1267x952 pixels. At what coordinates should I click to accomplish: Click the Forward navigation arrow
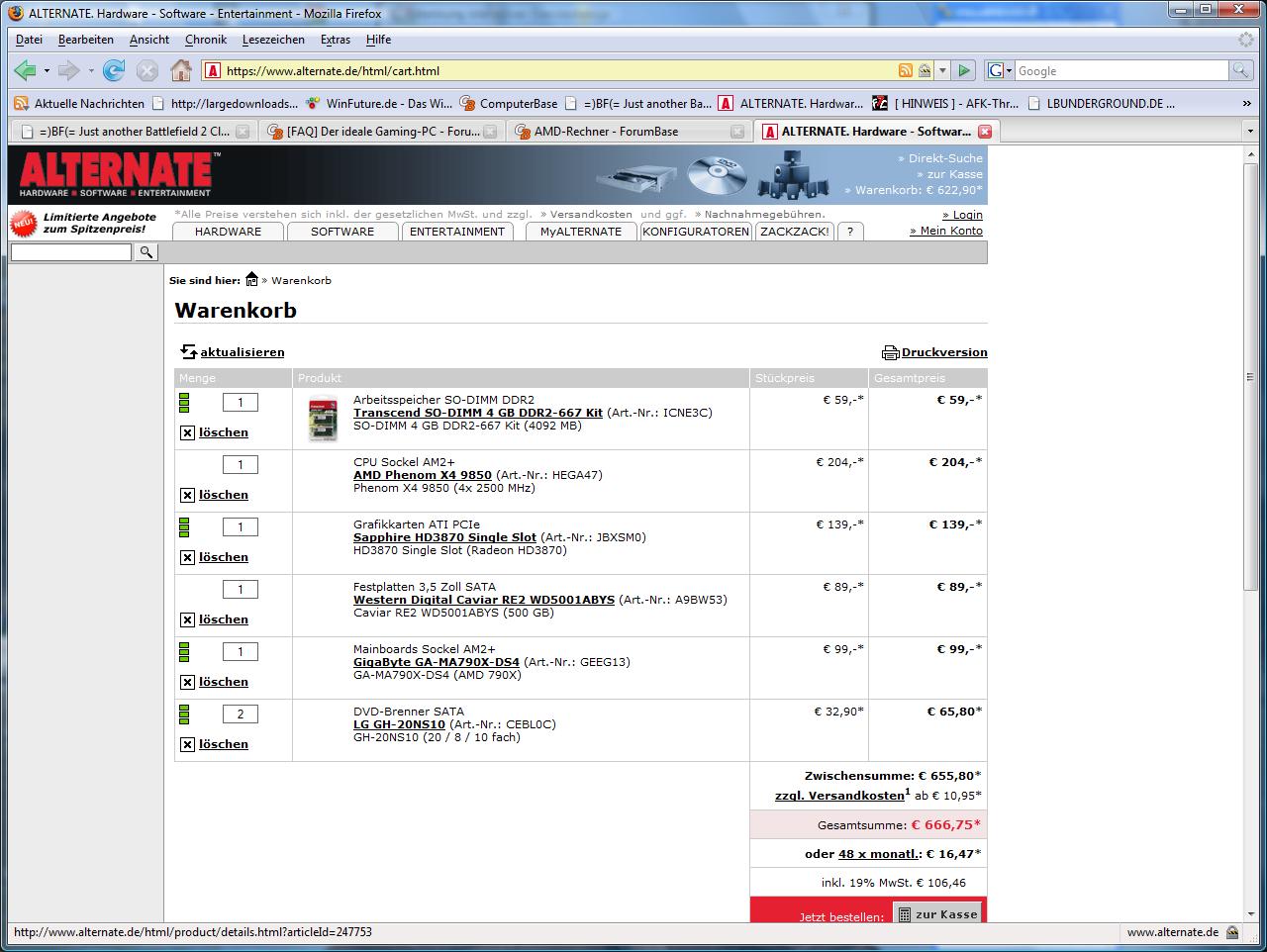68,70
